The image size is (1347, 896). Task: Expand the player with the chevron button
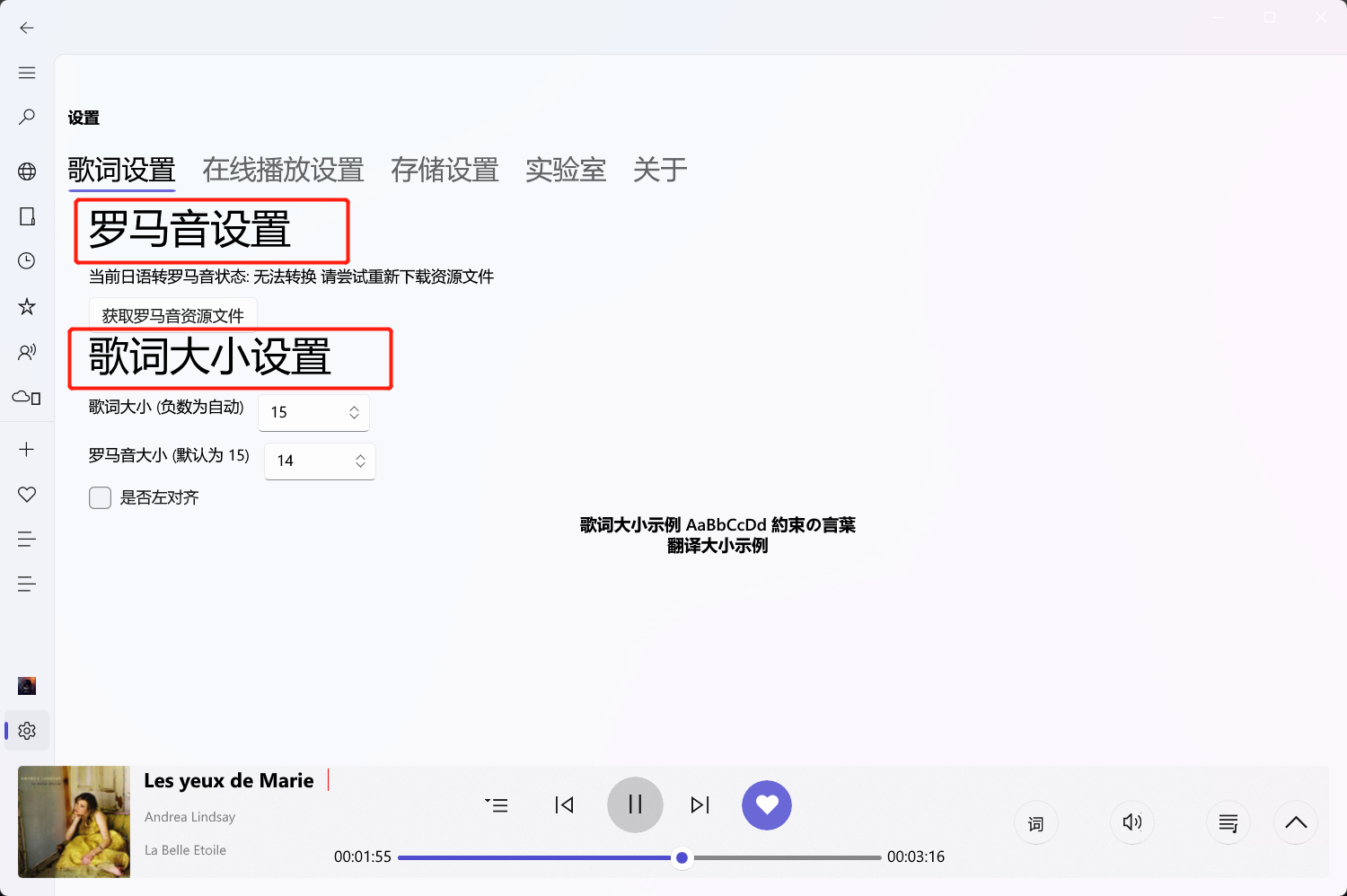tap(1295, 821)
